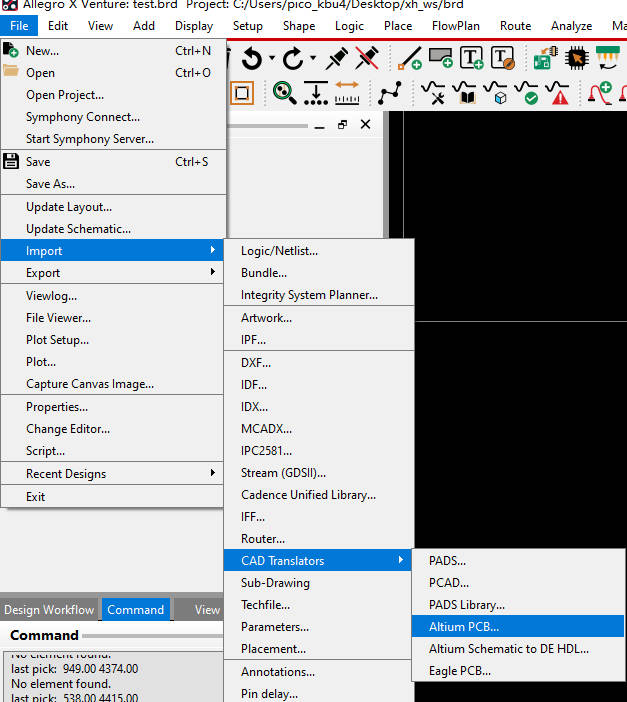Click the New file icon in menu
Image resolution: width=627 pixels, height=702 pixels.
pyautogui.click(x=11, y=50)
